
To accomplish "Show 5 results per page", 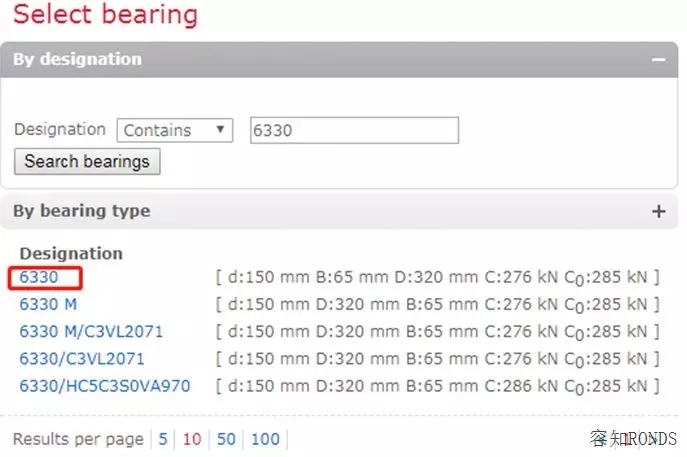I will pyautogui.click(x=164, y=439).
